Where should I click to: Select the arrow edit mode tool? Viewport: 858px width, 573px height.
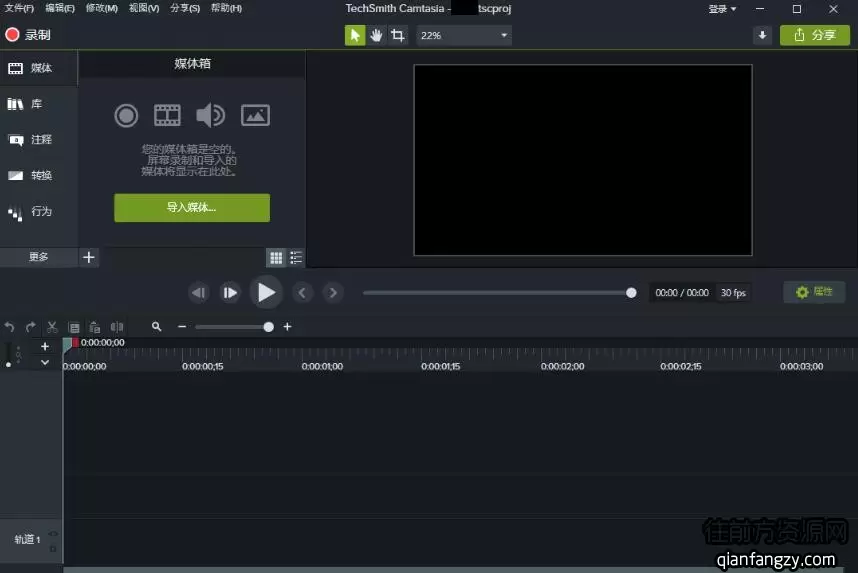tap(355, 36)
